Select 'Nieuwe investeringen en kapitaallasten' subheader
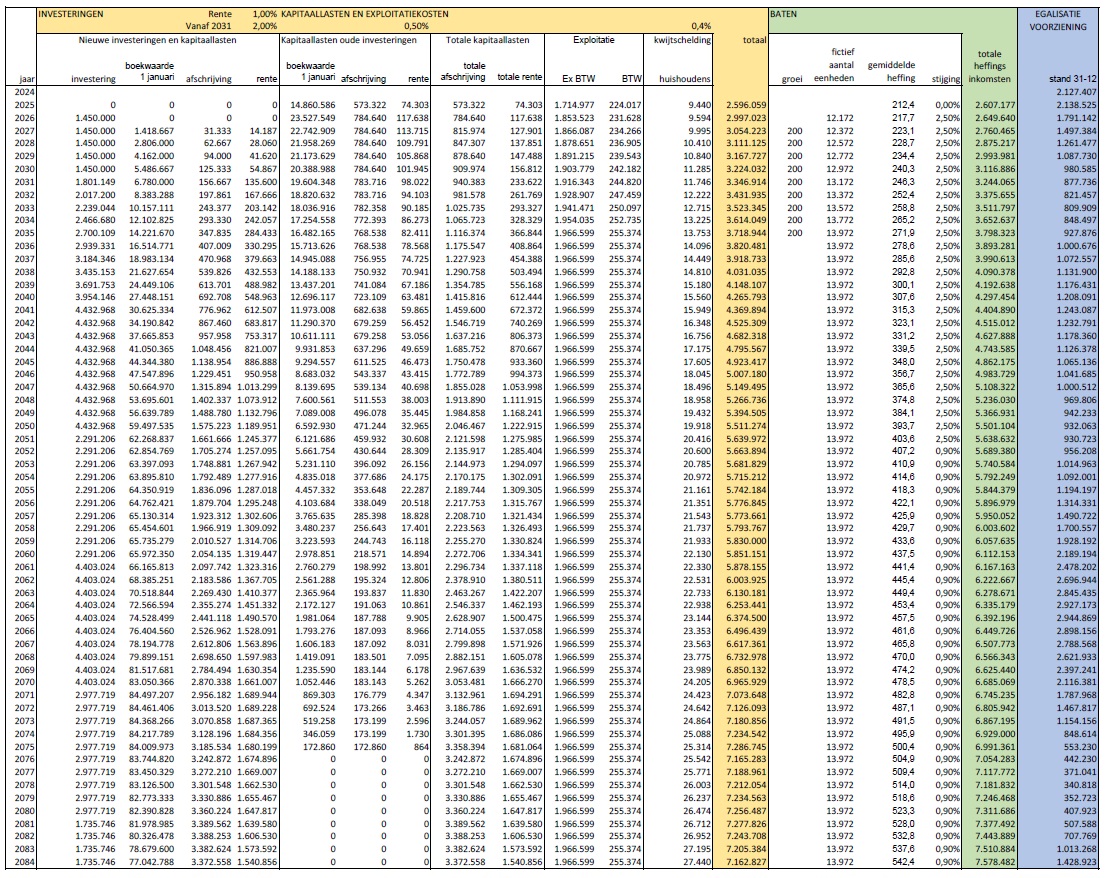 [x=157, y=40]
